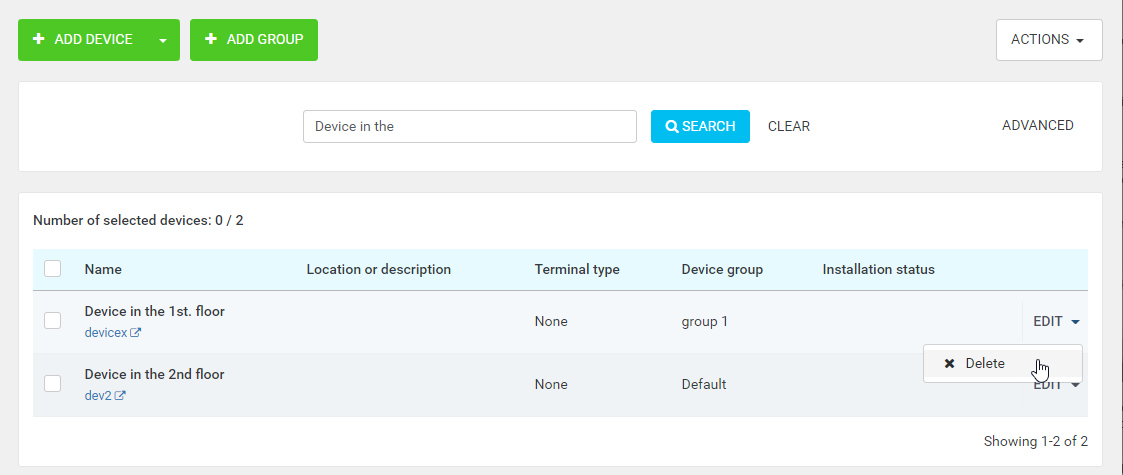
Task: Click the CLEAR search button
Action: pos(788,126)
